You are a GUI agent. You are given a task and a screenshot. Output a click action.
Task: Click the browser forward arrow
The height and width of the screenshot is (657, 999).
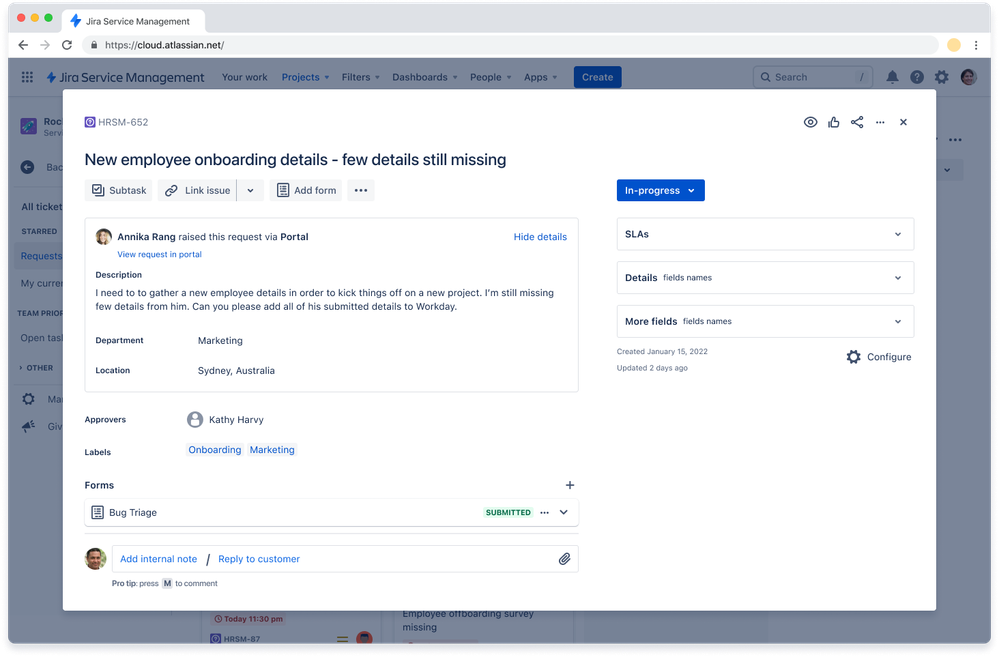45,45
